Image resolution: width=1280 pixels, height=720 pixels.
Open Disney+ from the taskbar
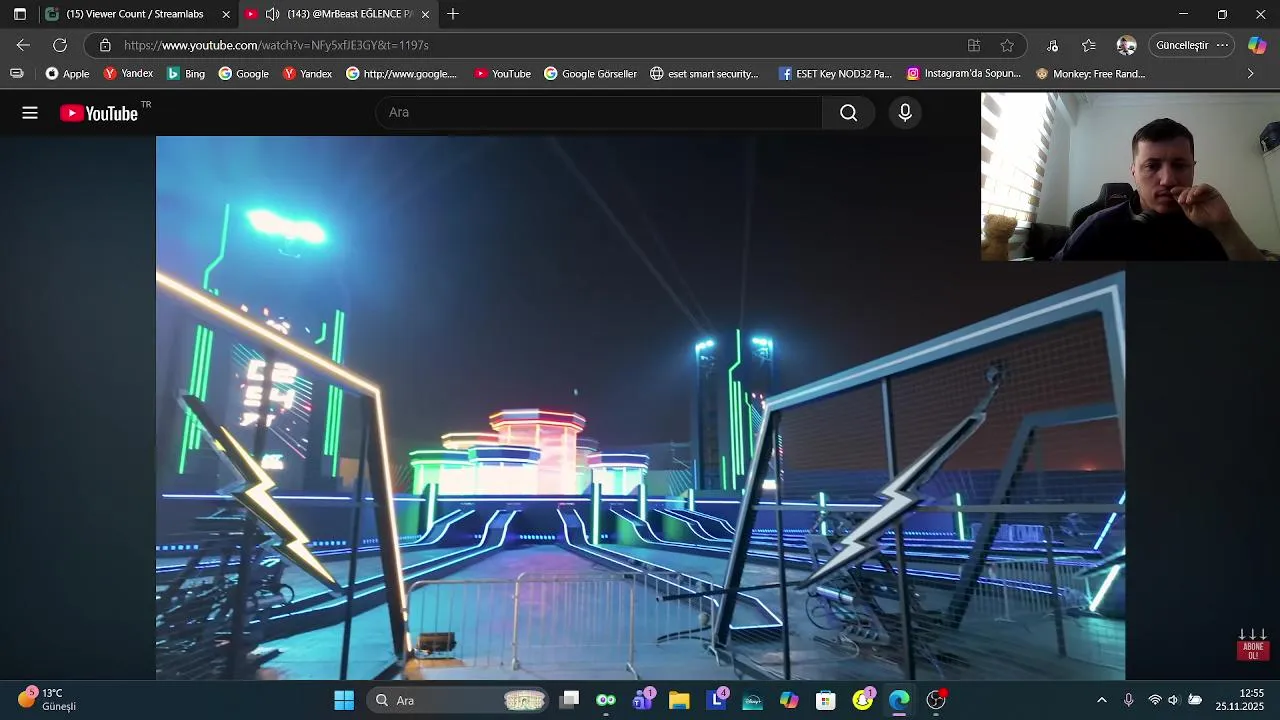pos(753,700)
